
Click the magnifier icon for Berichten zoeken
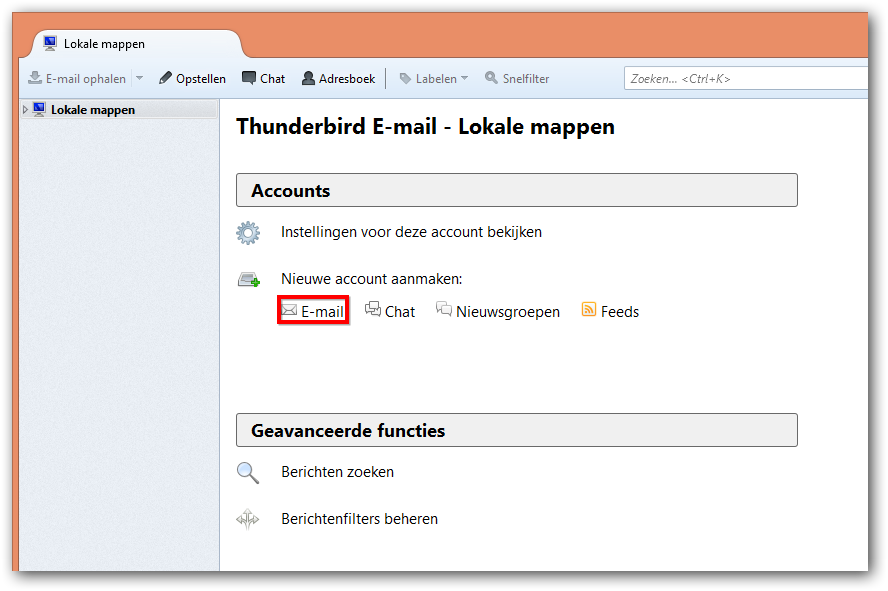[x=248, y=473]
